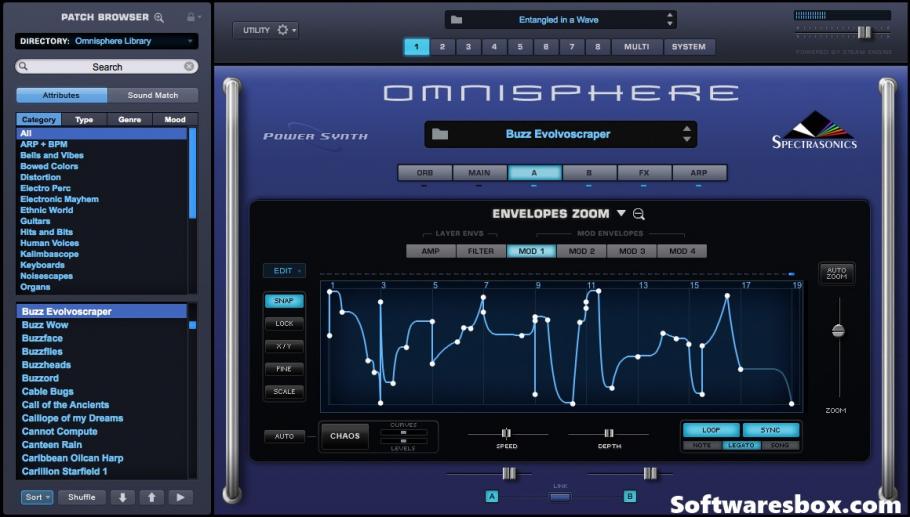Click the envelope SPEED slider handle
The width and height of the screenshot is (910, 517).
506,433
